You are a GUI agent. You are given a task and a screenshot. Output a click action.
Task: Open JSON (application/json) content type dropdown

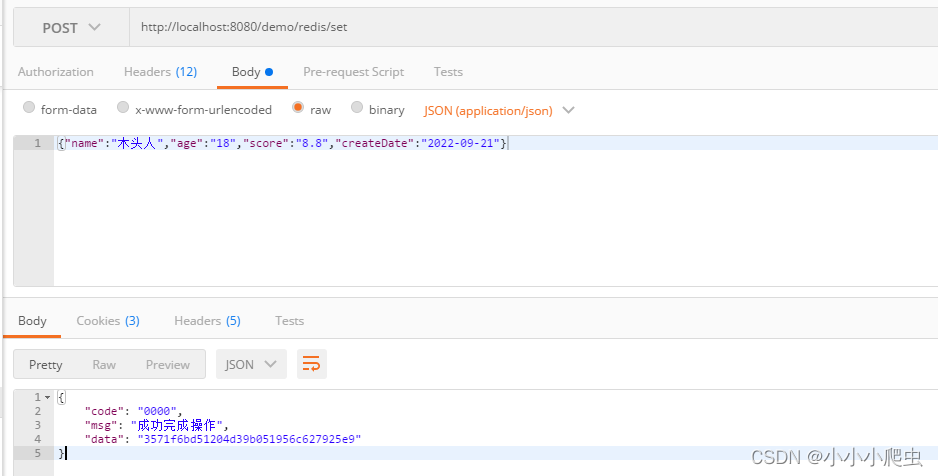point(499,111)
